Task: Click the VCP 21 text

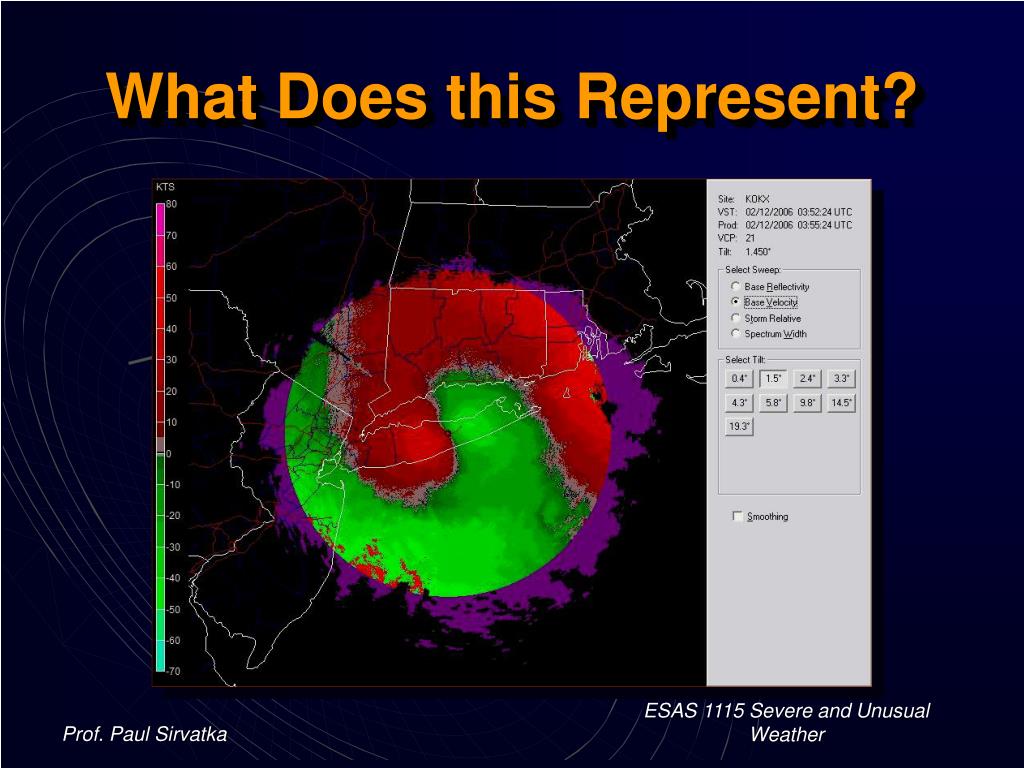Action: coord(736,238)
